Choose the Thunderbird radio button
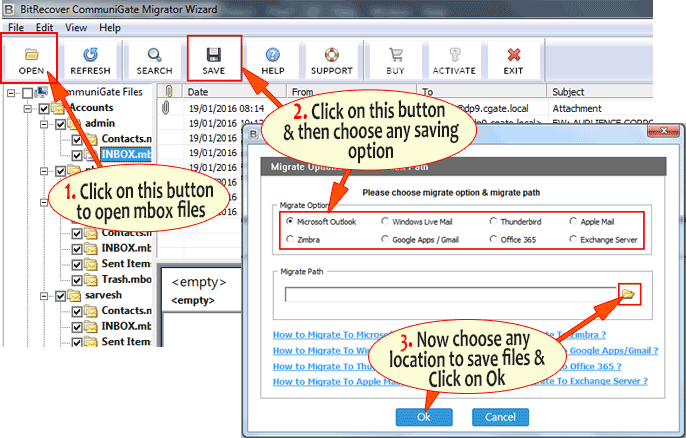The image size is (686, 438). coord(494,221)
